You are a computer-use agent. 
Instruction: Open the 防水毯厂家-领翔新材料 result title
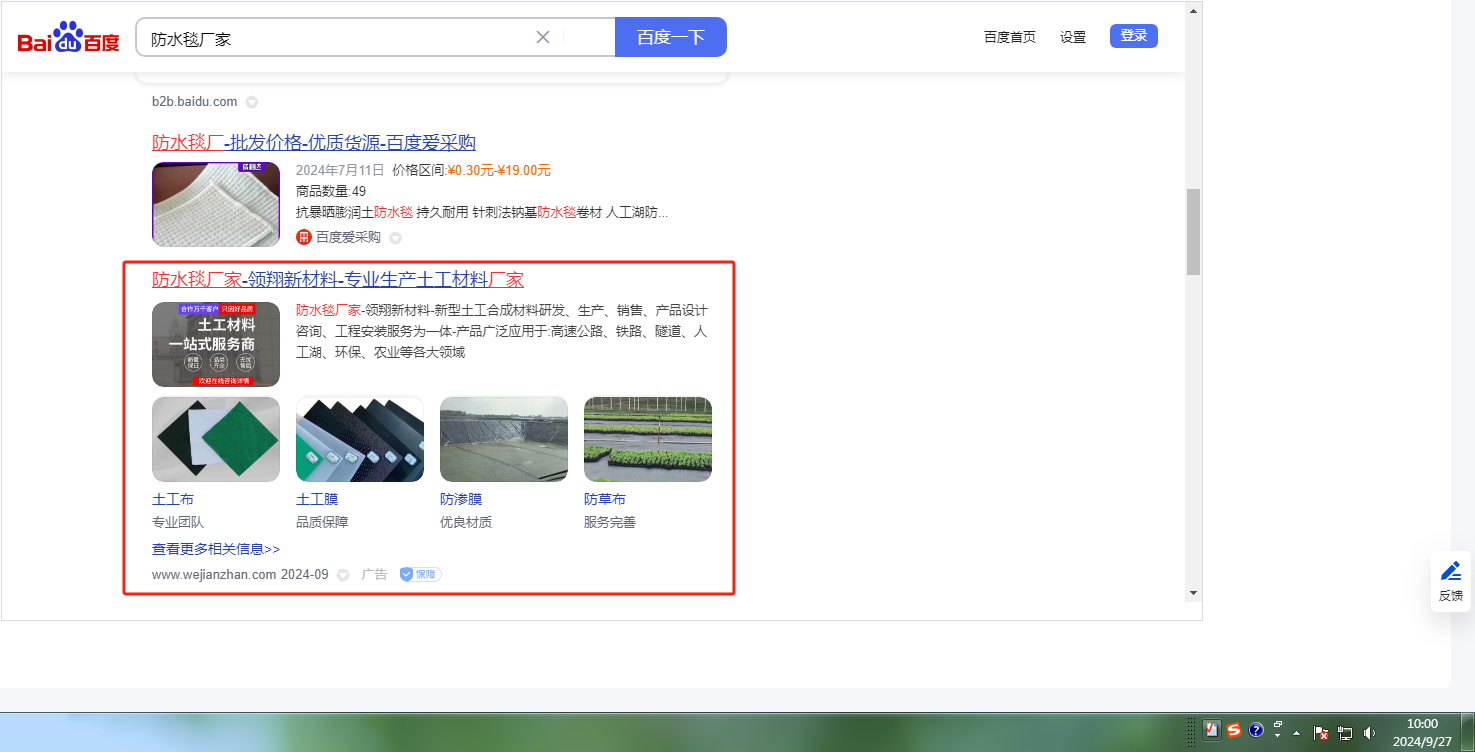point(338,280)
